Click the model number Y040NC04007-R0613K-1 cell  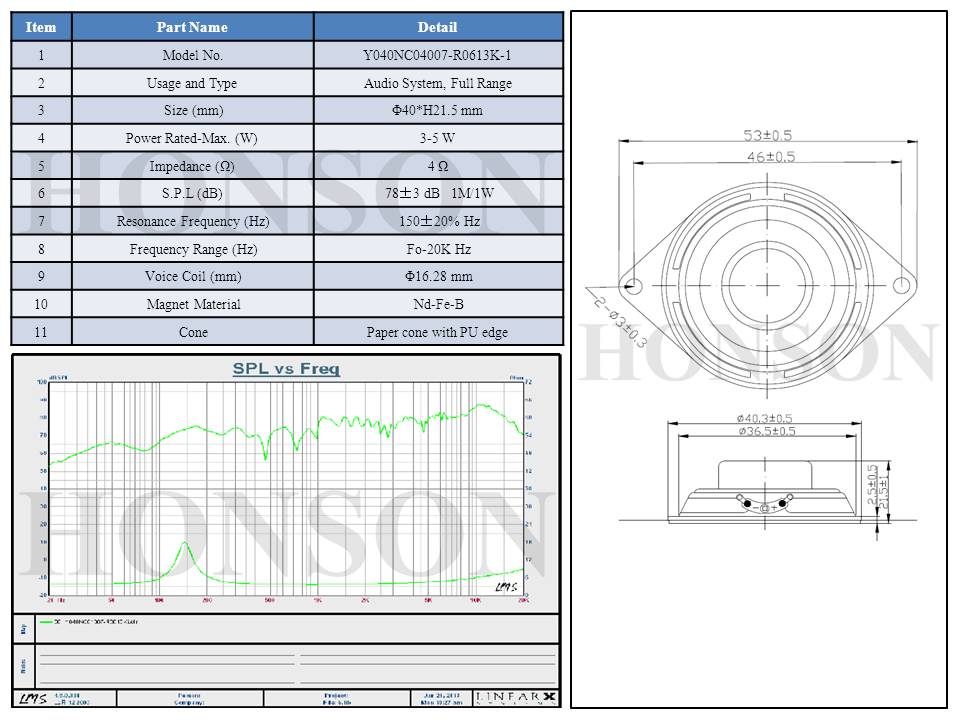[x=437, y=56]
